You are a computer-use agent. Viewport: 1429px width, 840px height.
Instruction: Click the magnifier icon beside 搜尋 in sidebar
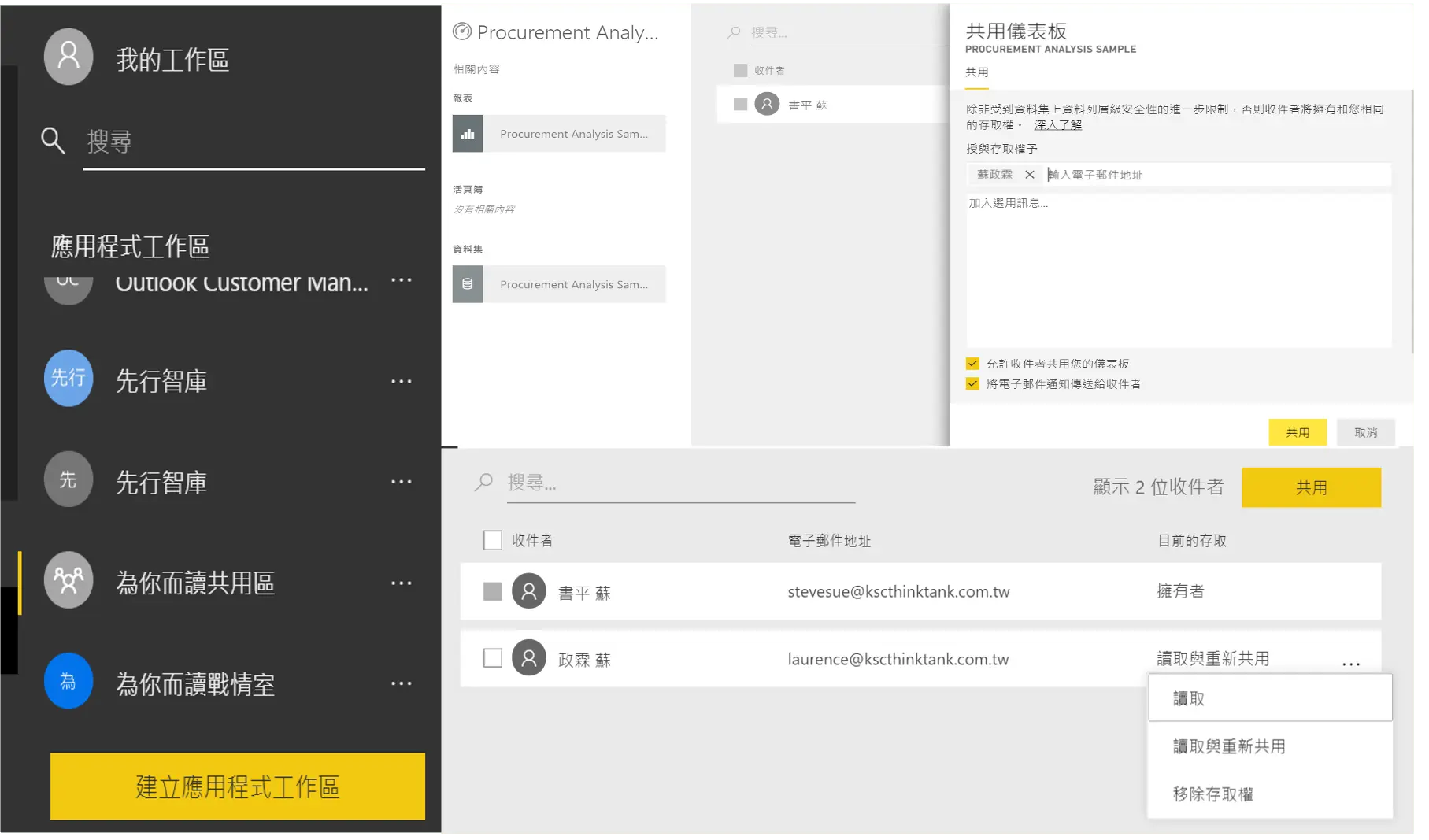53,141
